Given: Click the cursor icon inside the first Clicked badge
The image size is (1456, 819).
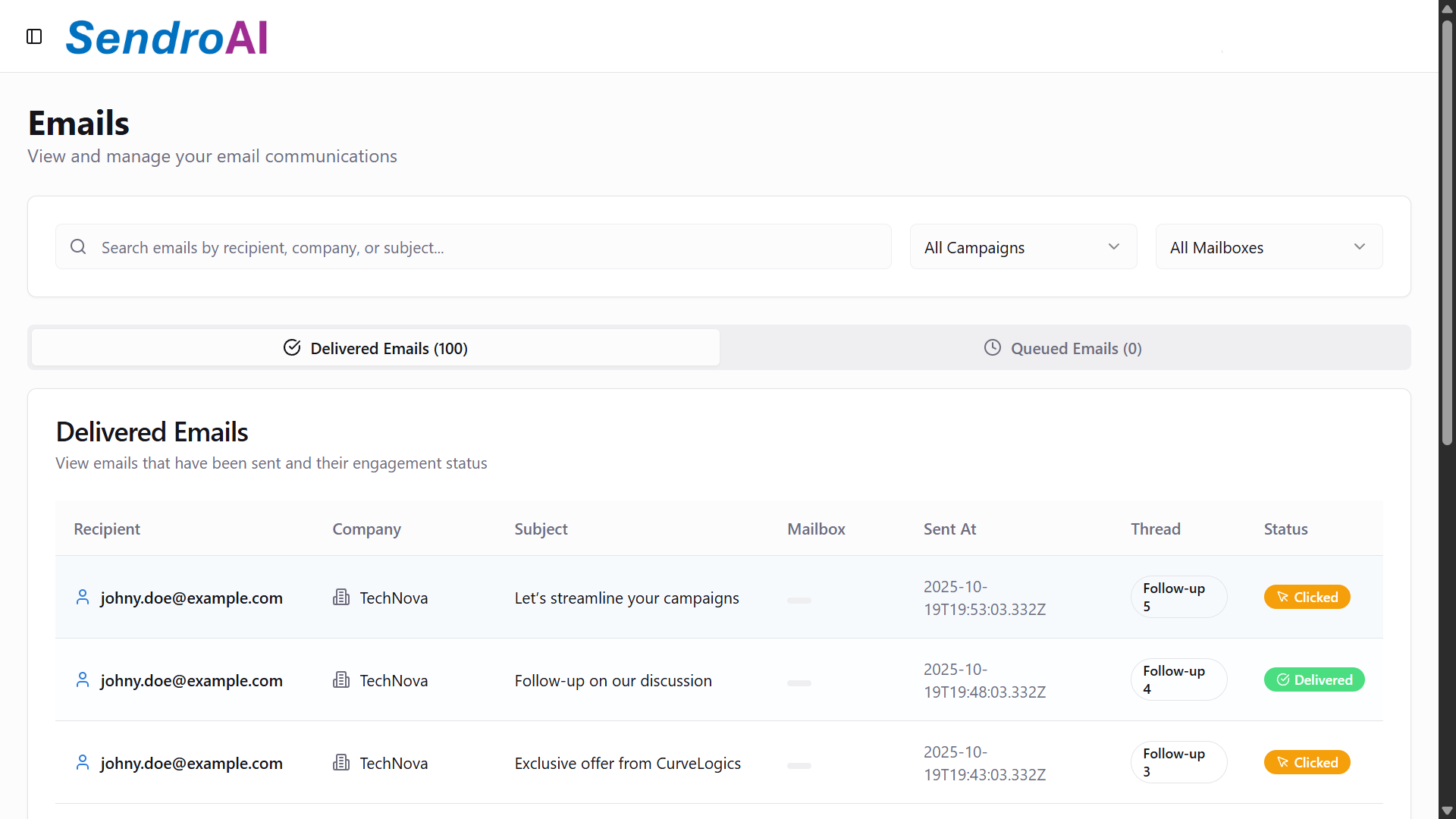Looking at the screenshot, I should click(1282, 597).
